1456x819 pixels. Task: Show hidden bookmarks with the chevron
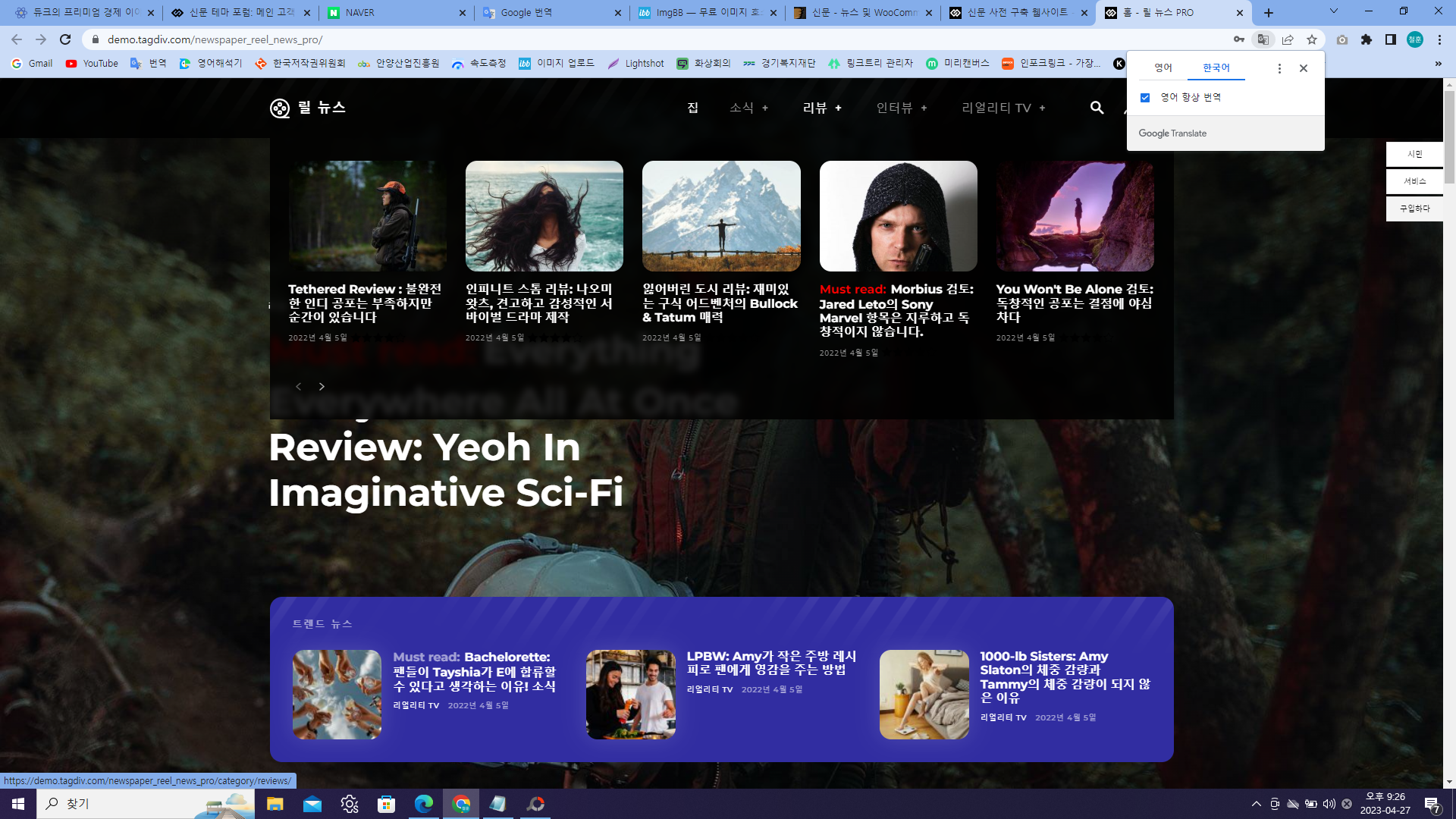[1438, 64]
